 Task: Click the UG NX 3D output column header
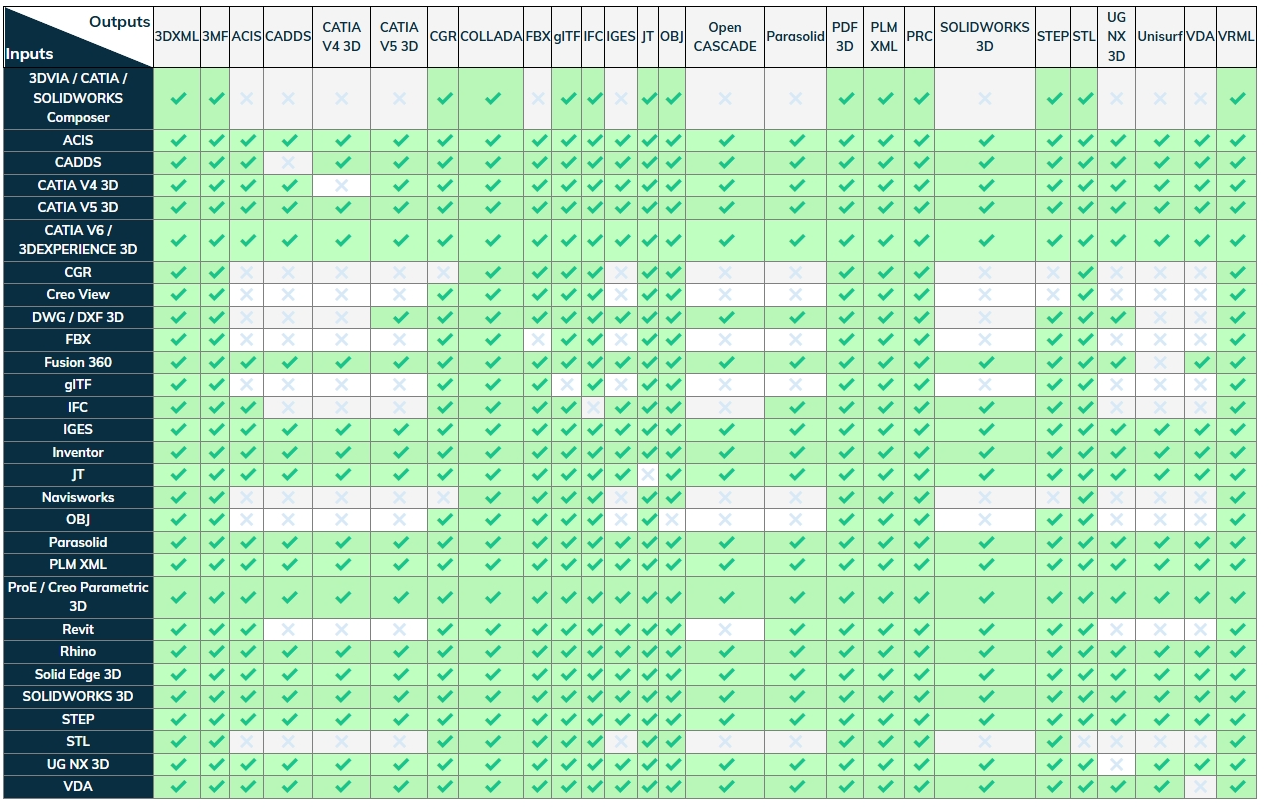[x=1117, y=36]
